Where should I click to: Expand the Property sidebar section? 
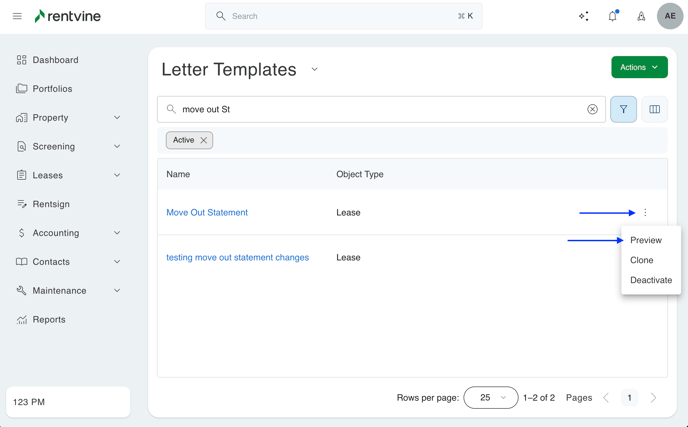pyautogui.click(x=117, y=118)
